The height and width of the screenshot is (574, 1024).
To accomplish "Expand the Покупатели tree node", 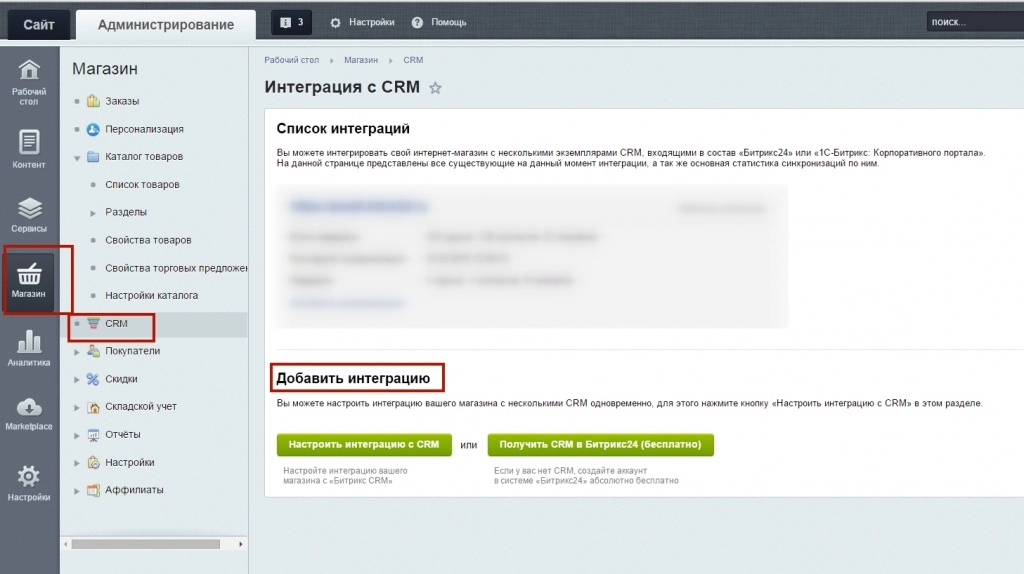I will [x=77, y=352].
